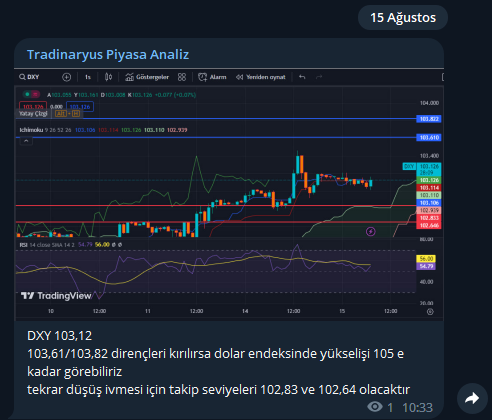The width and height of the screenshot is (492, 420).
Task: Open the Tradinaryus Piyasa Analiz channel
Action: pos(108,54)
